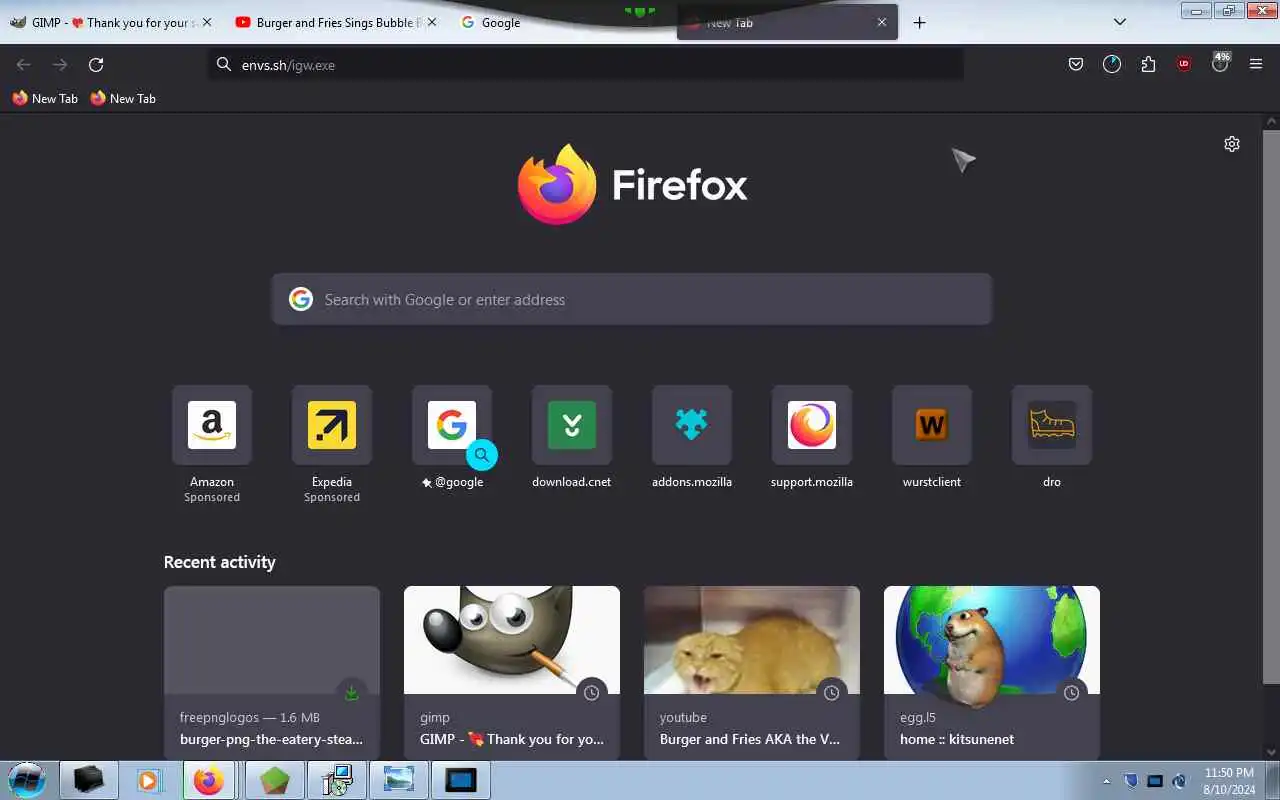Open first New Tab bookmark in bookmarks bar
Image resolution: width=1280 pixels, height=800 pixels.
pyautogui.click(x=45, y=98)
